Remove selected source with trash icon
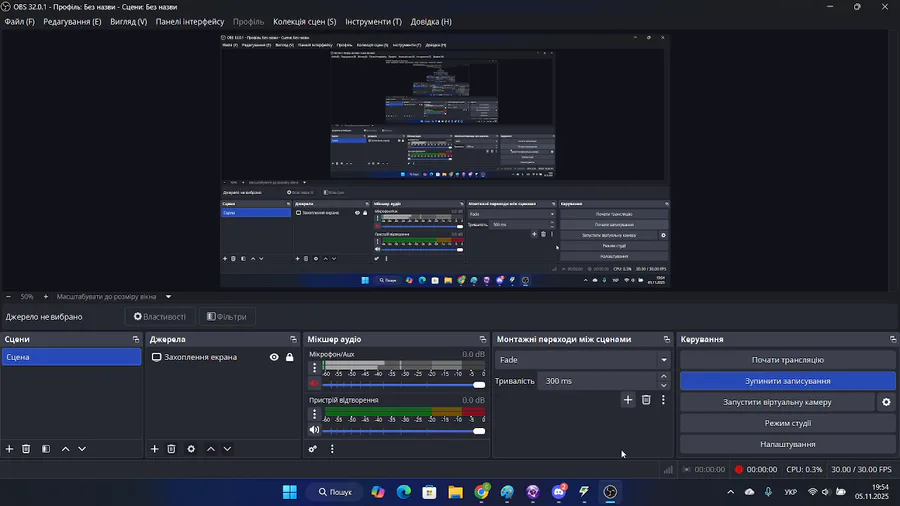 [x=171, y=449]
